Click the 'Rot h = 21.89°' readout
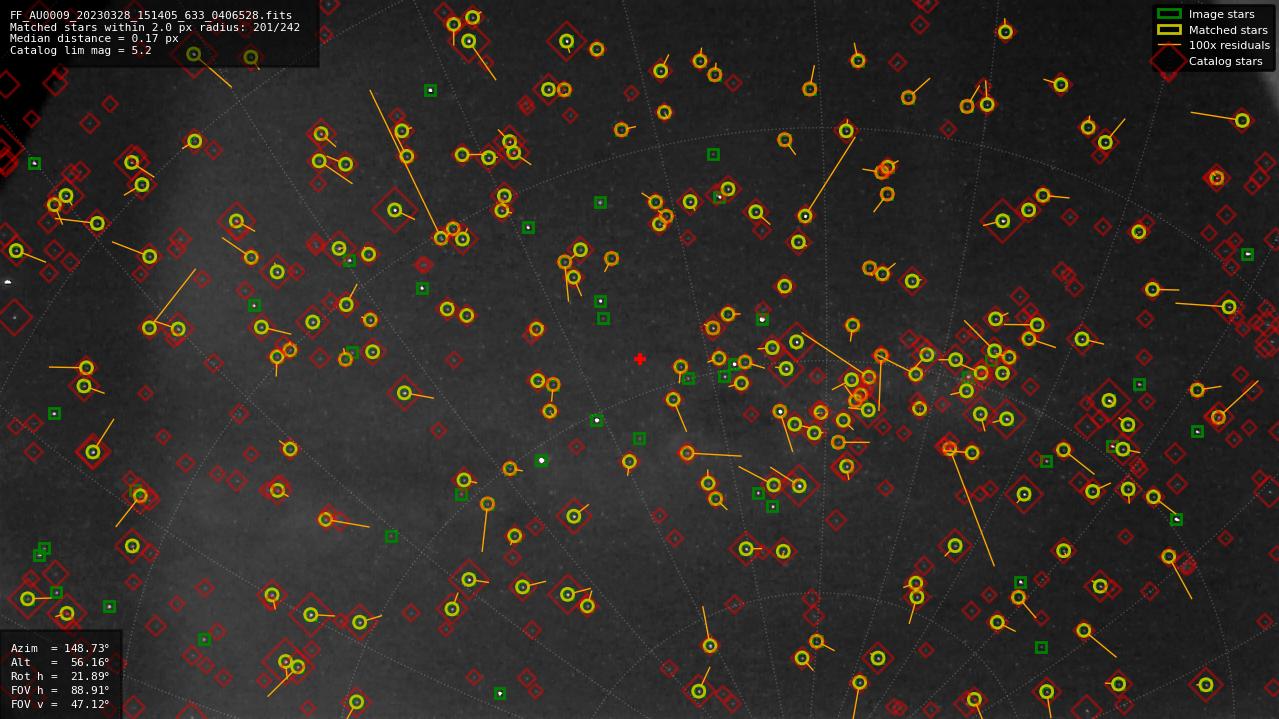Screen dimensions: 1279x719 [x=60, y=676]
